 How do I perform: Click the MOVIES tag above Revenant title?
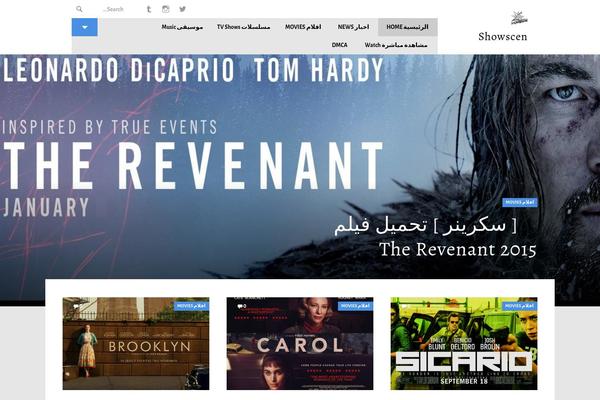pyautogui.click(x=520, y=202)
